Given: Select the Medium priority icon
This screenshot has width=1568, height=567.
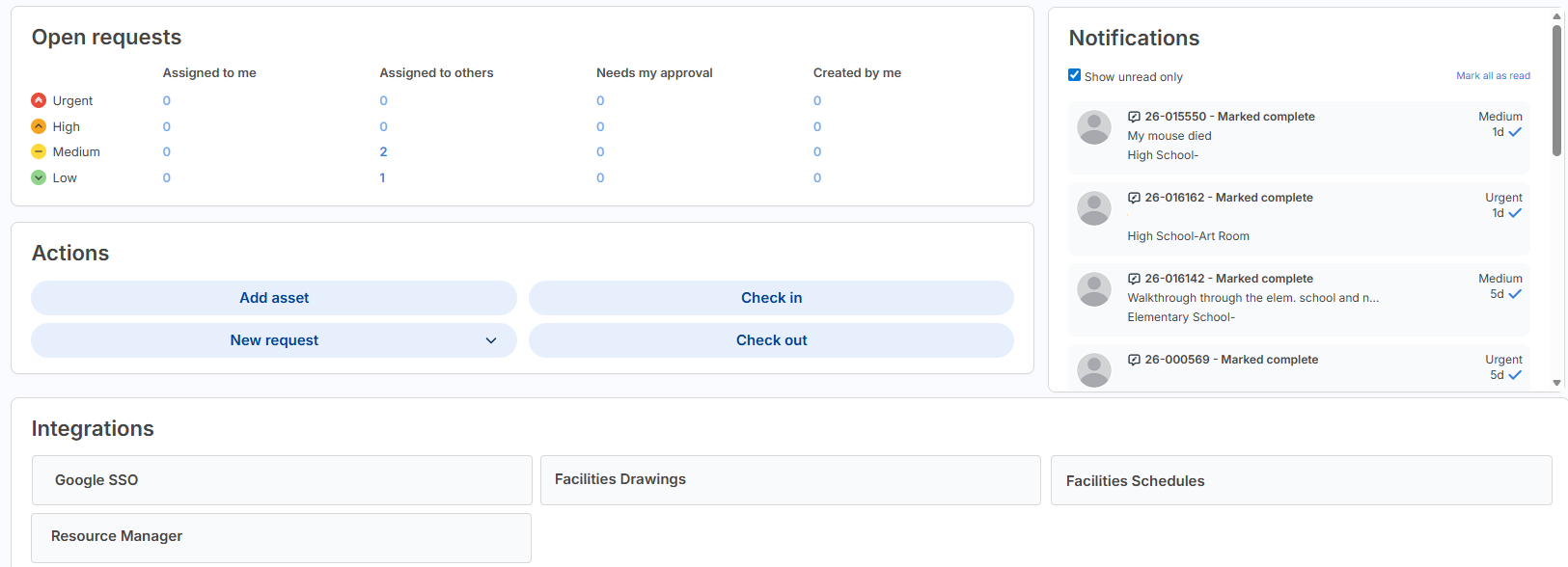Looking at the screenshot, I should click(x=37, y=151).
